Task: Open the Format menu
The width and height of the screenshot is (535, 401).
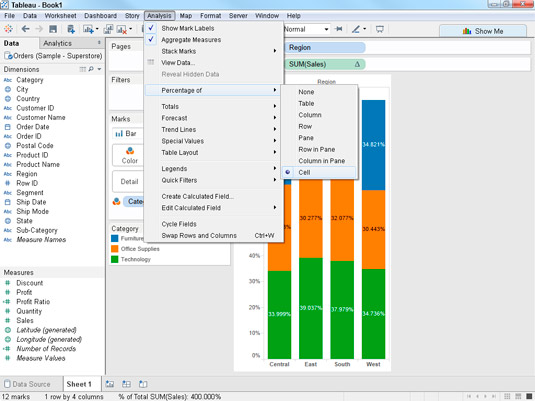Action: (211, 16)
